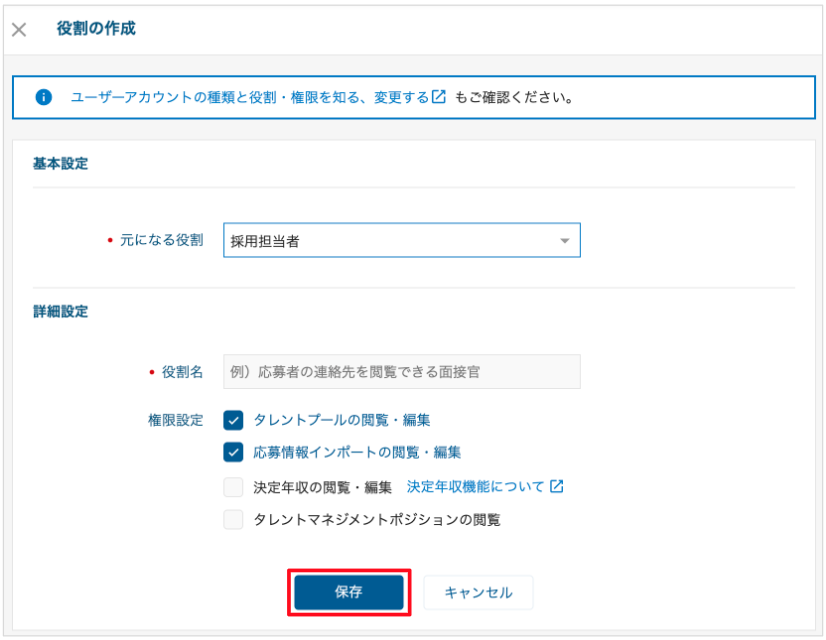Check タレントマネジメントポジションの閲覧 checkbox
This screenshot has height=640, width=826.
(x=233, y=519)
